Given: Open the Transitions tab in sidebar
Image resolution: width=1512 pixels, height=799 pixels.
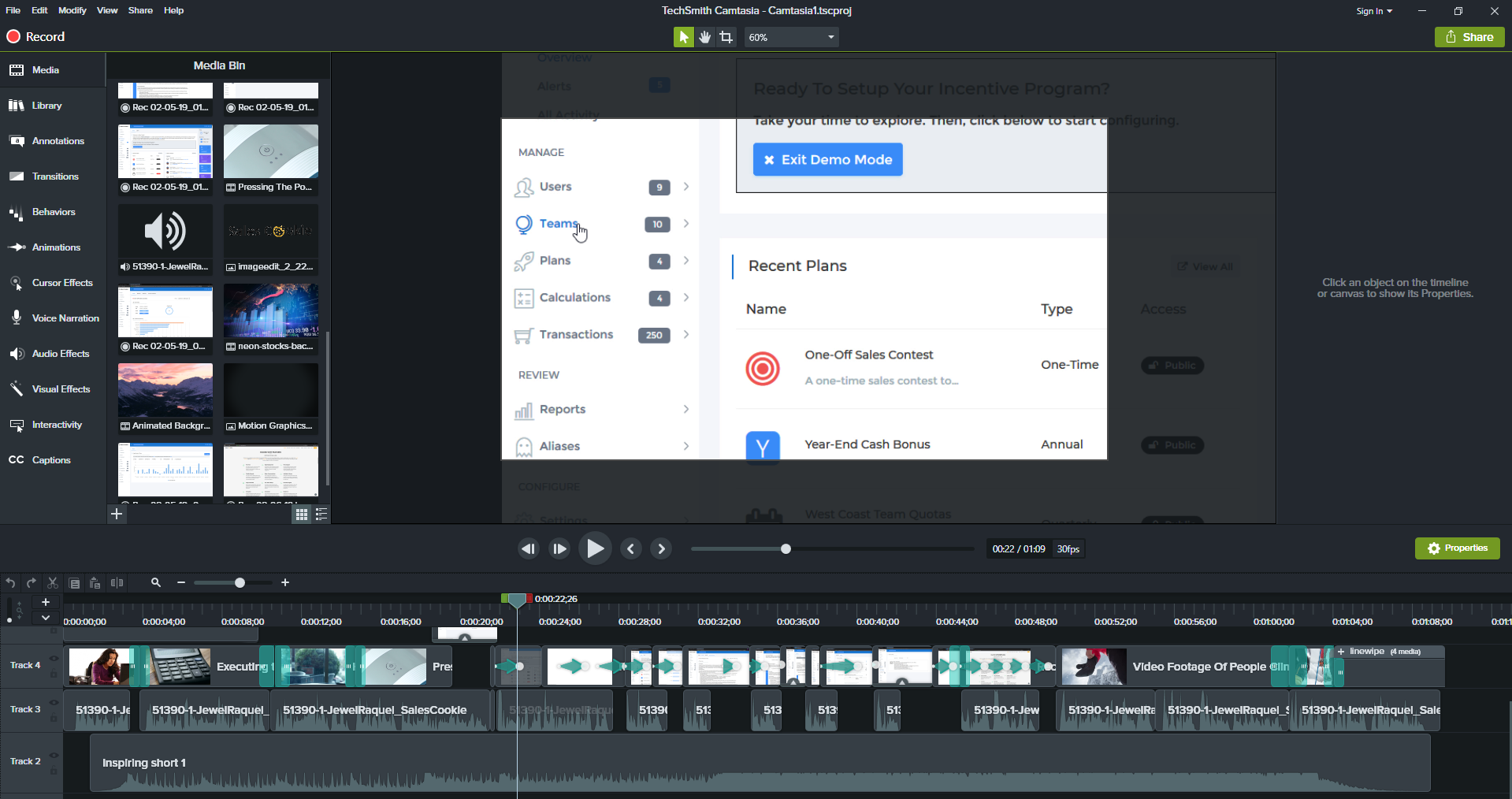Looking at the screenshot, I should (x=54, y=177).
